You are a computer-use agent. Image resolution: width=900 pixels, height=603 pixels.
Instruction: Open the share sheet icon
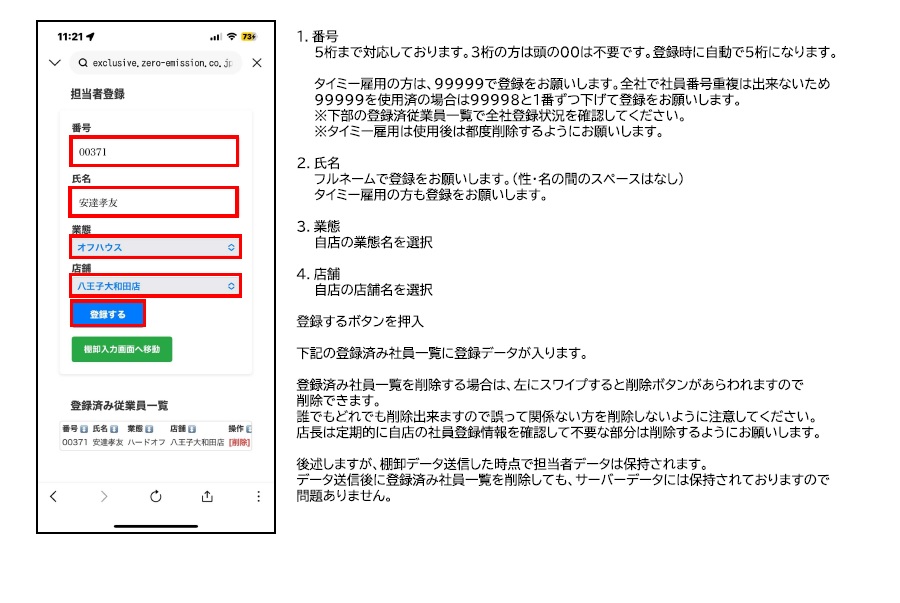pos(207,496)
